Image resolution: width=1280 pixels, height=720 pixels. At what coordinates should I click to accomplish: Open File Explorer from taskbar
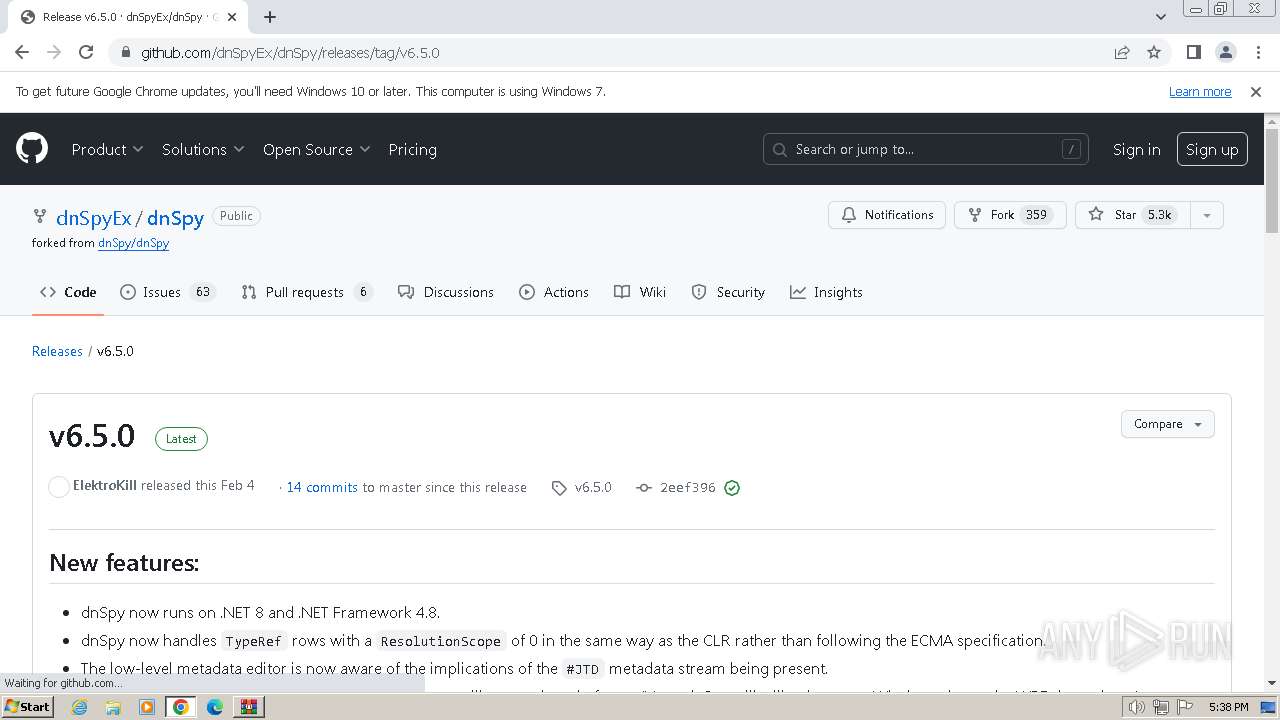point(113,707)
